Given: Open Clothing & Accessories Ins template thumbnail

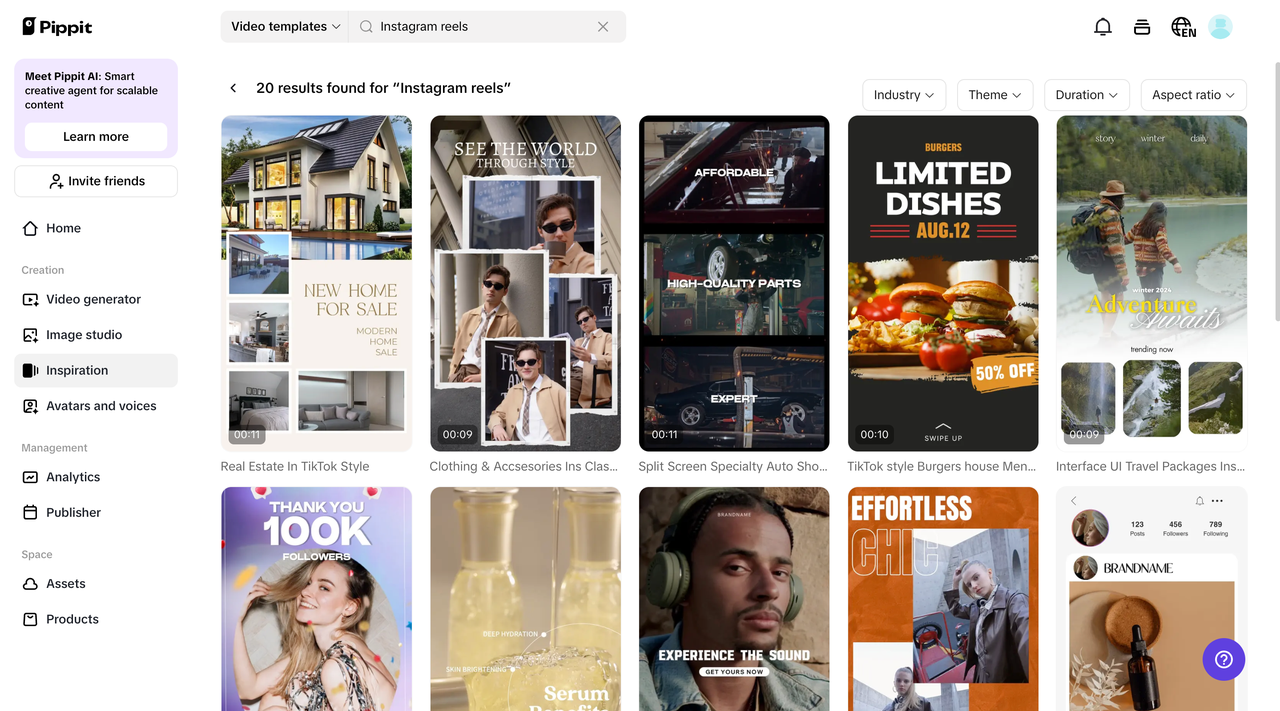Looking at the screenshot, I should 525,283.
